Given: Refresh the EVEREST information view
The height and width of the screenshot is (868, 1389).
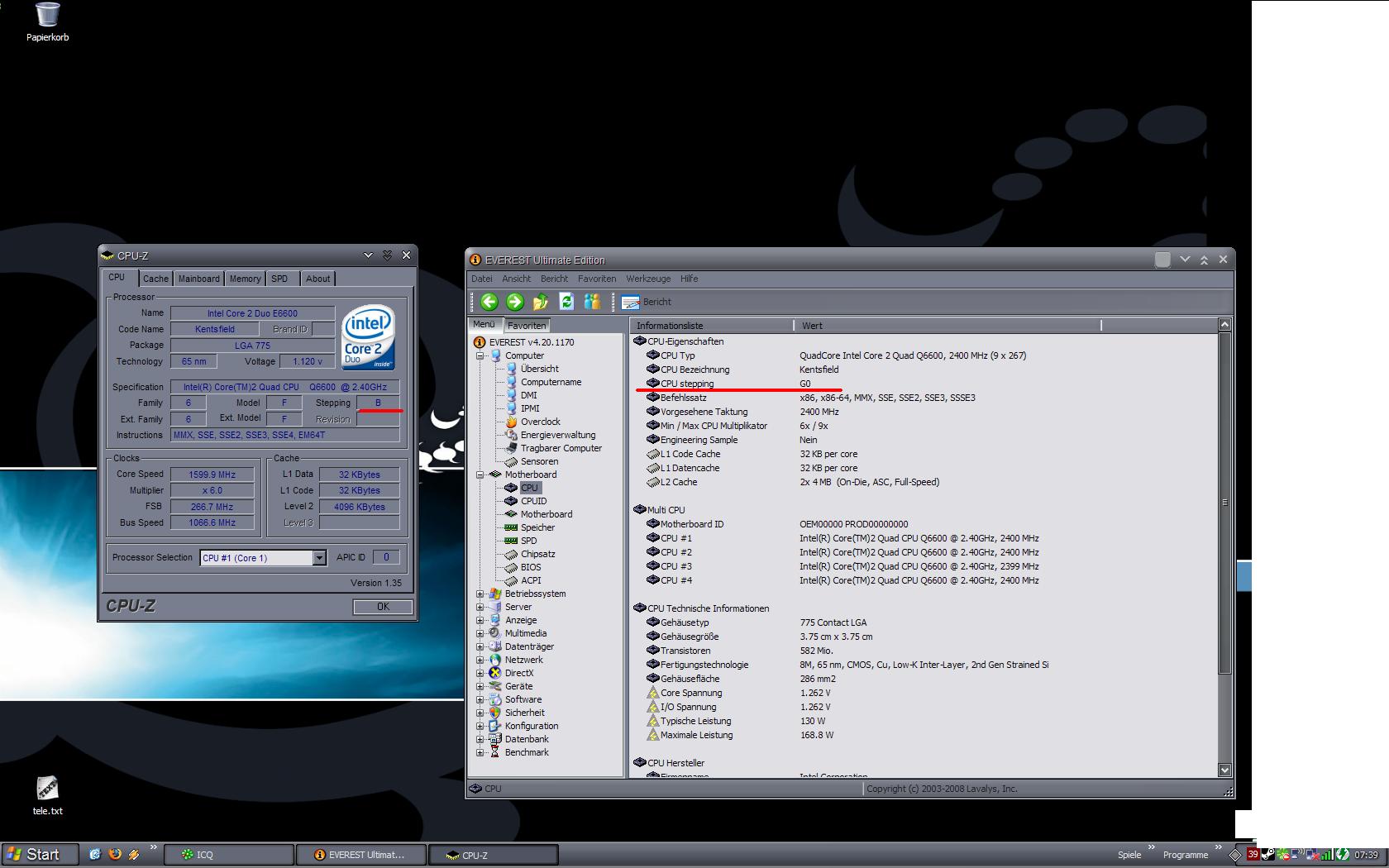Looking at the screenshot, I should [566, 302].
